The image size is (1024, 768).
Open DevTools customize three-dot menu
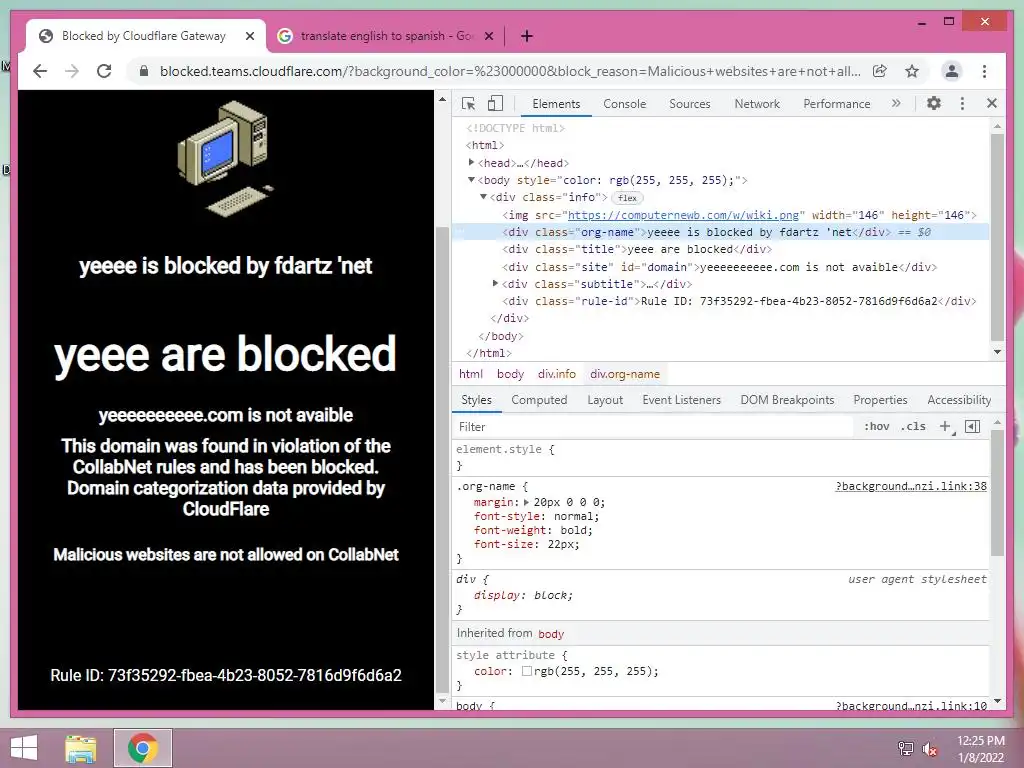(962, 103)
